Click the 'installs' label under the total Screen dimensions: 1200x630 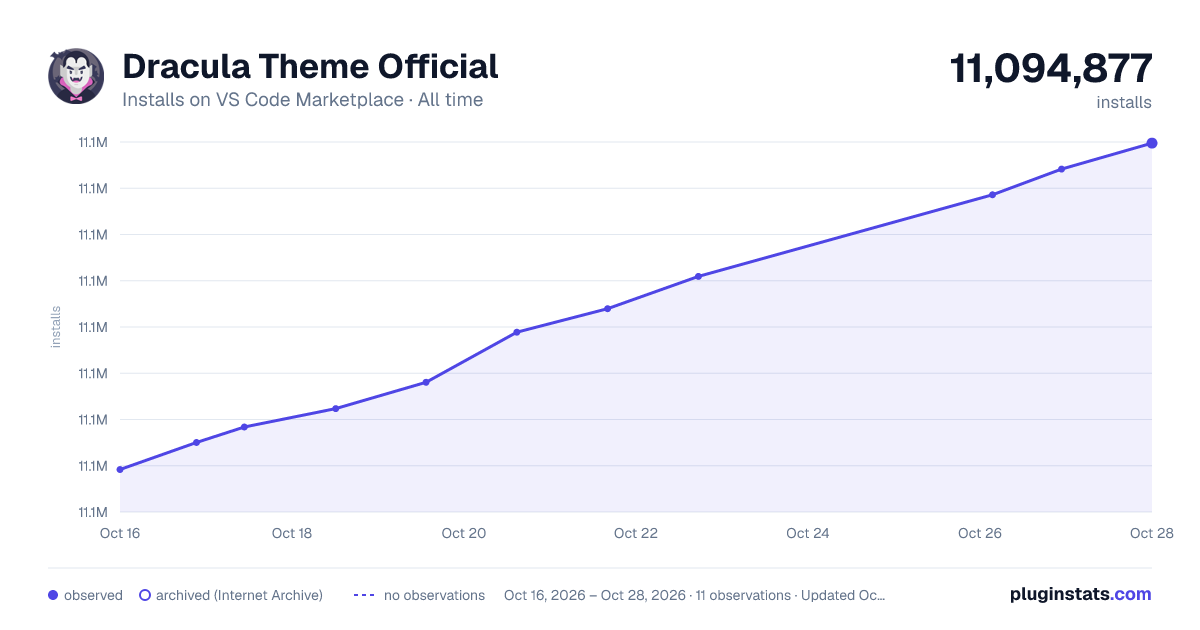(x=1124, y=102)
